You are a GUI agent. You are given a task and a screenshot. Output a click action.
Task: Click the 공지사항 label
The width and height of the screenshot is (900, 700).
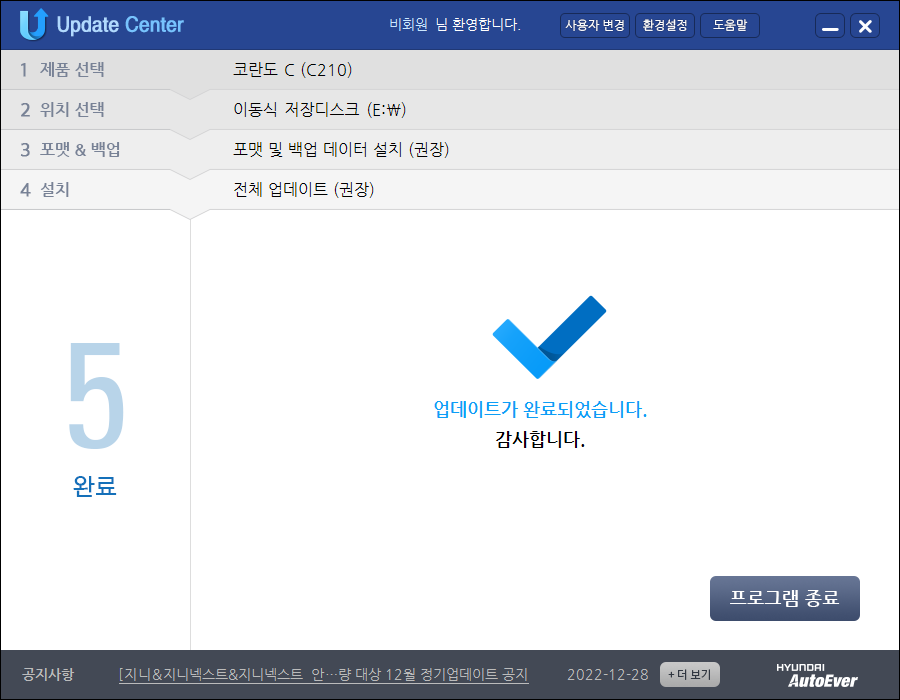click(x=48, y=674)
